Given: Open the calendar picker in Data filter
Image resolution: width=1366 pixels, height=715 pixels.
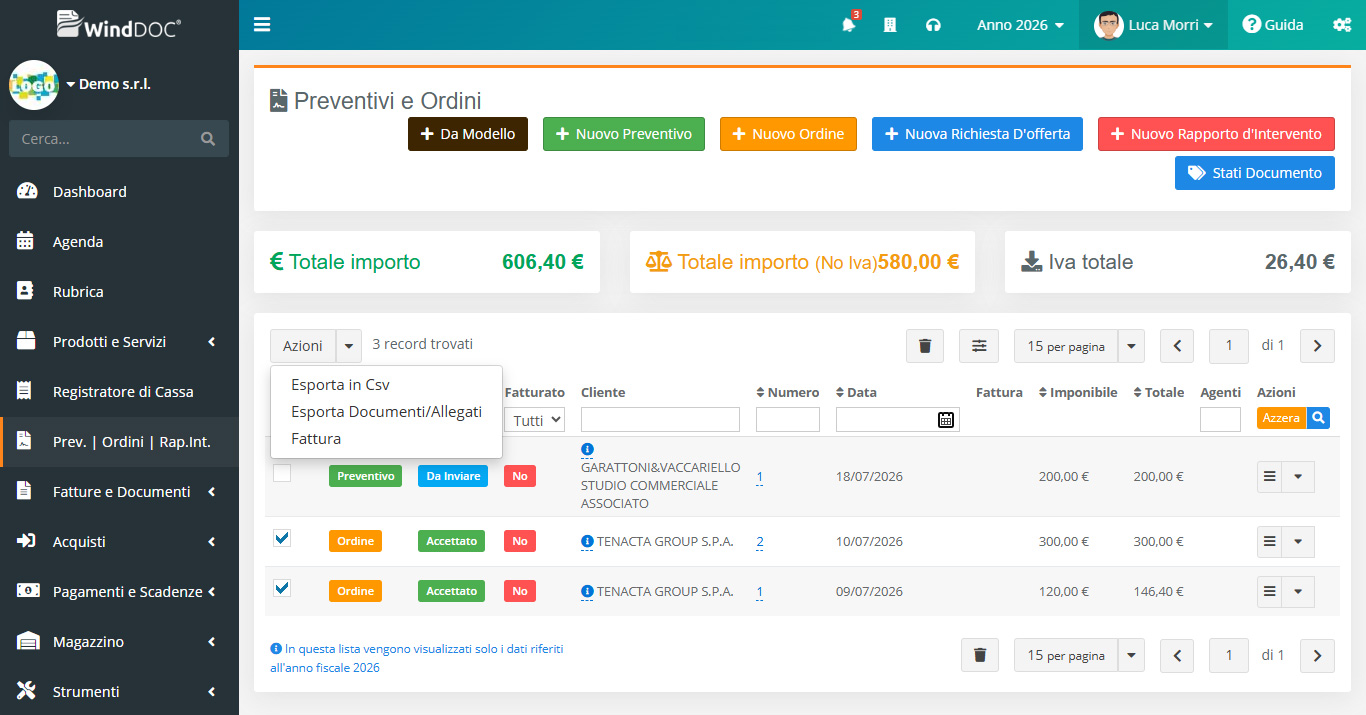Looking at the screenshot, I should click(x=946, y=420).
